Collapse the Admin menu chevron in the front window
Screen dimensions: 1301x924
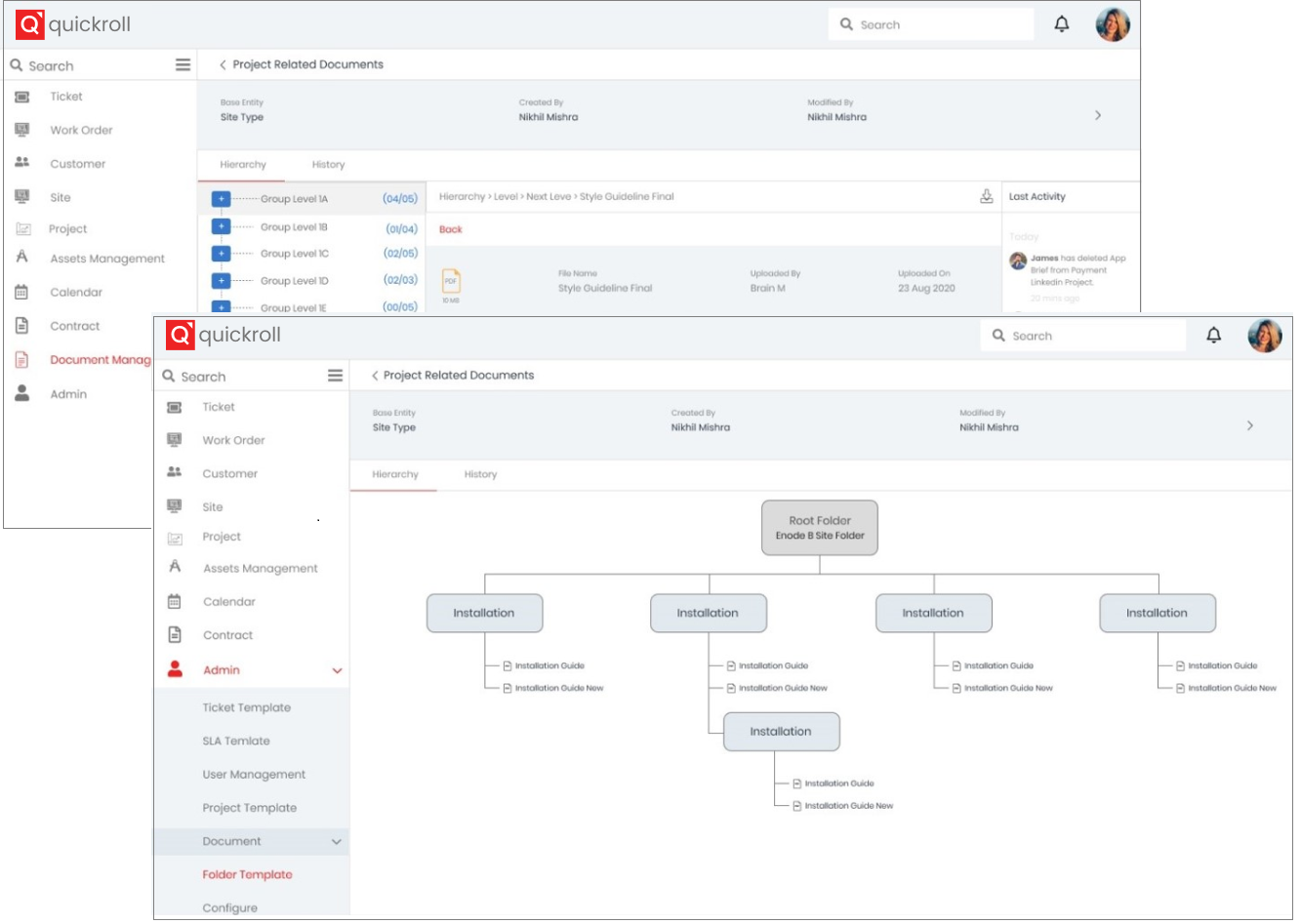click(337, 670)
